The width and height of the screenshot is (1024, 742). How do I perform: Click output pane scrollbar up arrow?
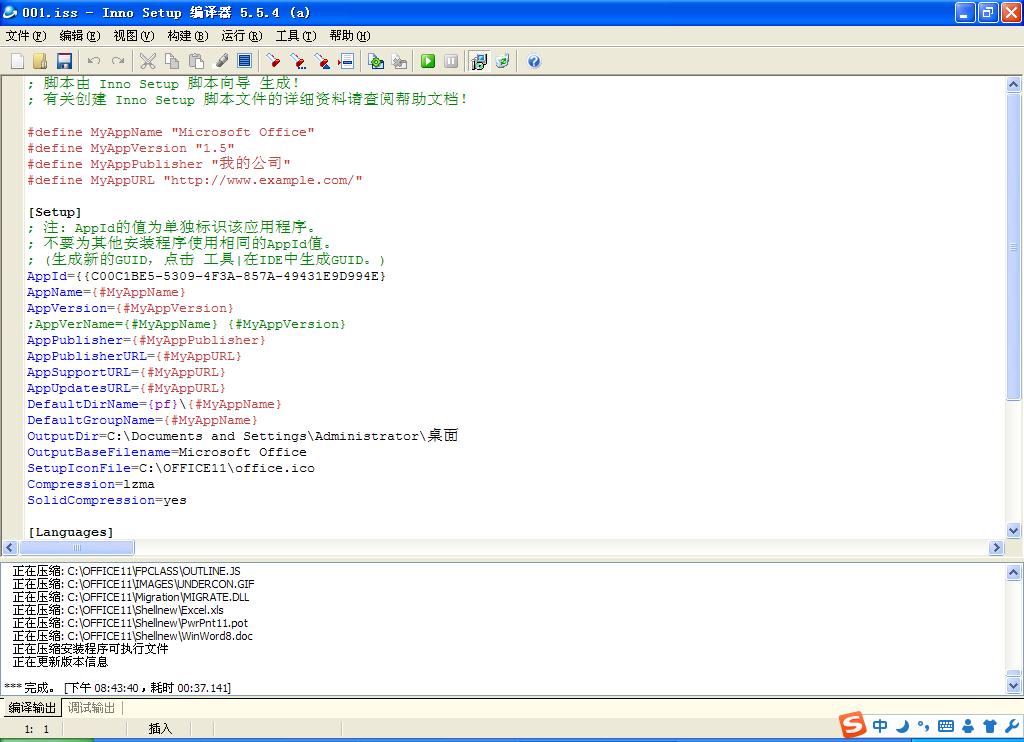pyautogui.click(x=1014, y=572)
